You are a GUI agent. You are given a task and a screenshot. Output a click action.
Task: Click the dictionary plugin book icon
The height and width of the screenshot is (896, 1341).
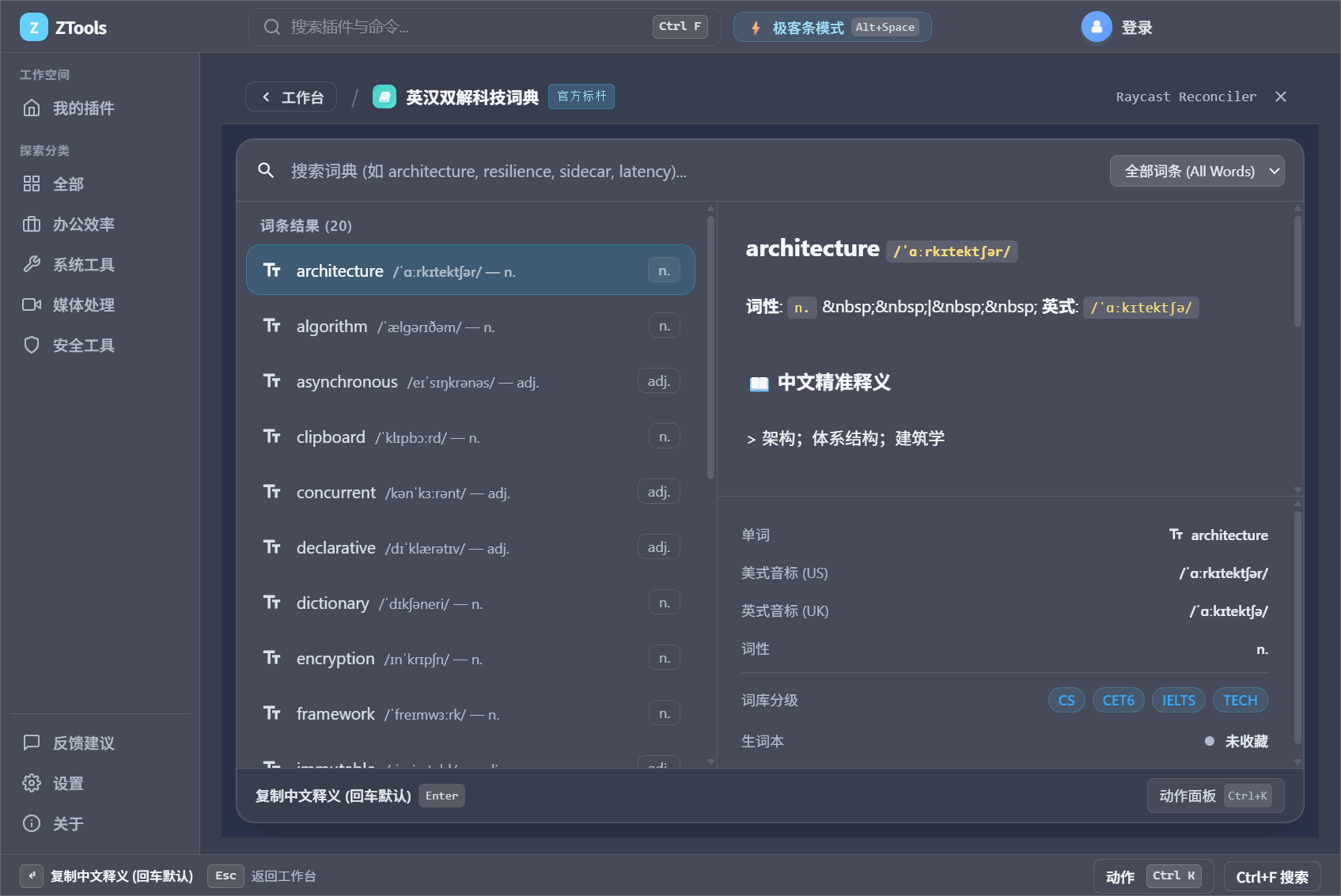[x=384, y=97]
